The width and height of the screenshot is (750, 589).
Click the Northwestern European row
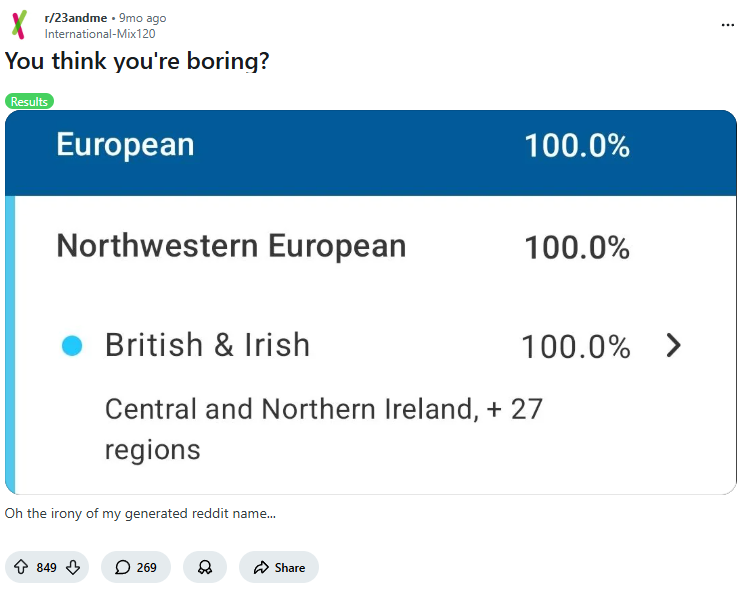(x=231, y=246)
